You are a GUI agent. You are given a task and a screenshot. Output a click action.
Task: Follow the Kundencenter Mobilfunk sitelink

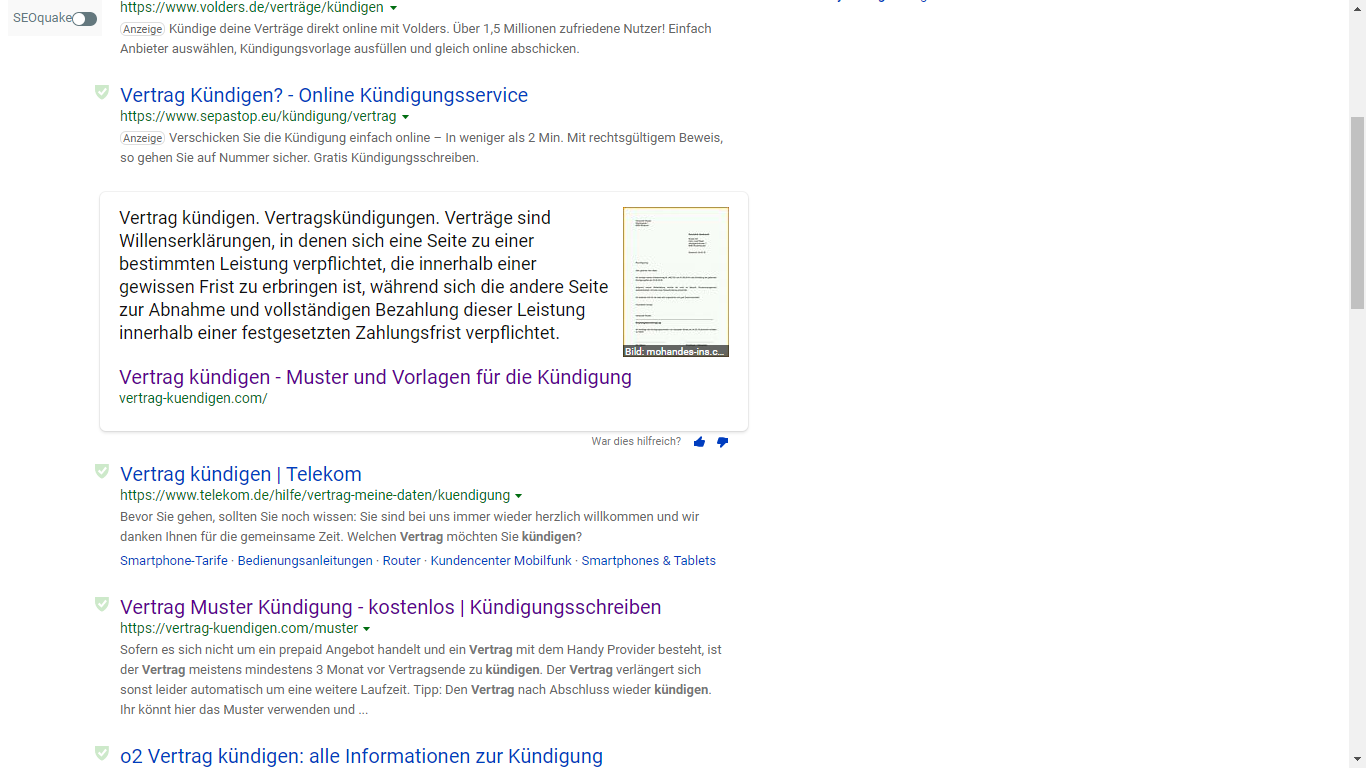tap(501, 561)
